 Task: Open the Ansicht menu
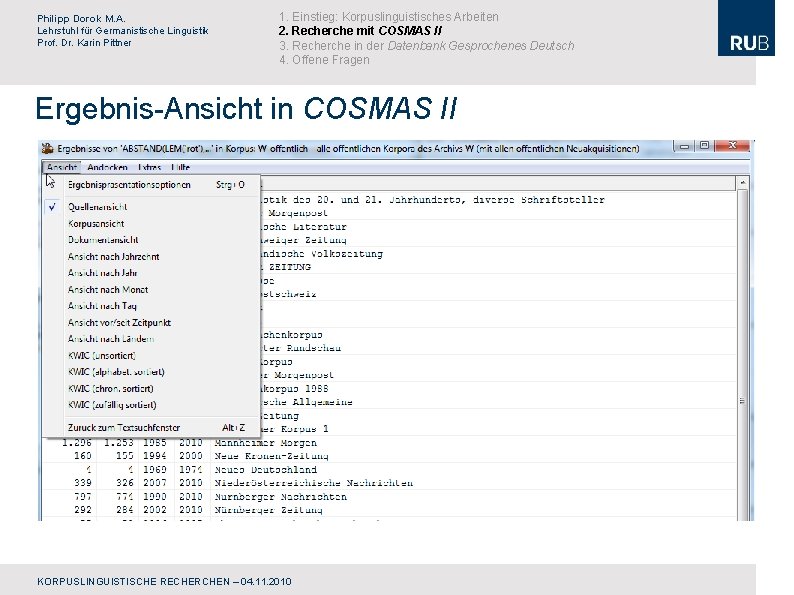pos(62,167)
